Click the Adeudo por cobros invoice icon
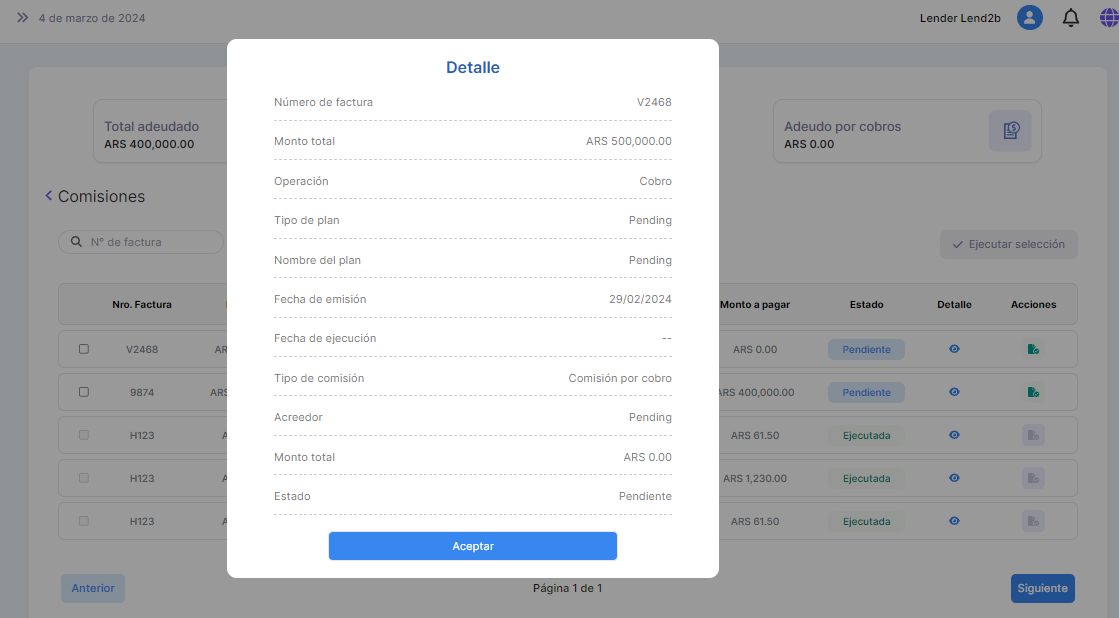1119x618 pixels. pyautogui.click(x=1010, y=131)
